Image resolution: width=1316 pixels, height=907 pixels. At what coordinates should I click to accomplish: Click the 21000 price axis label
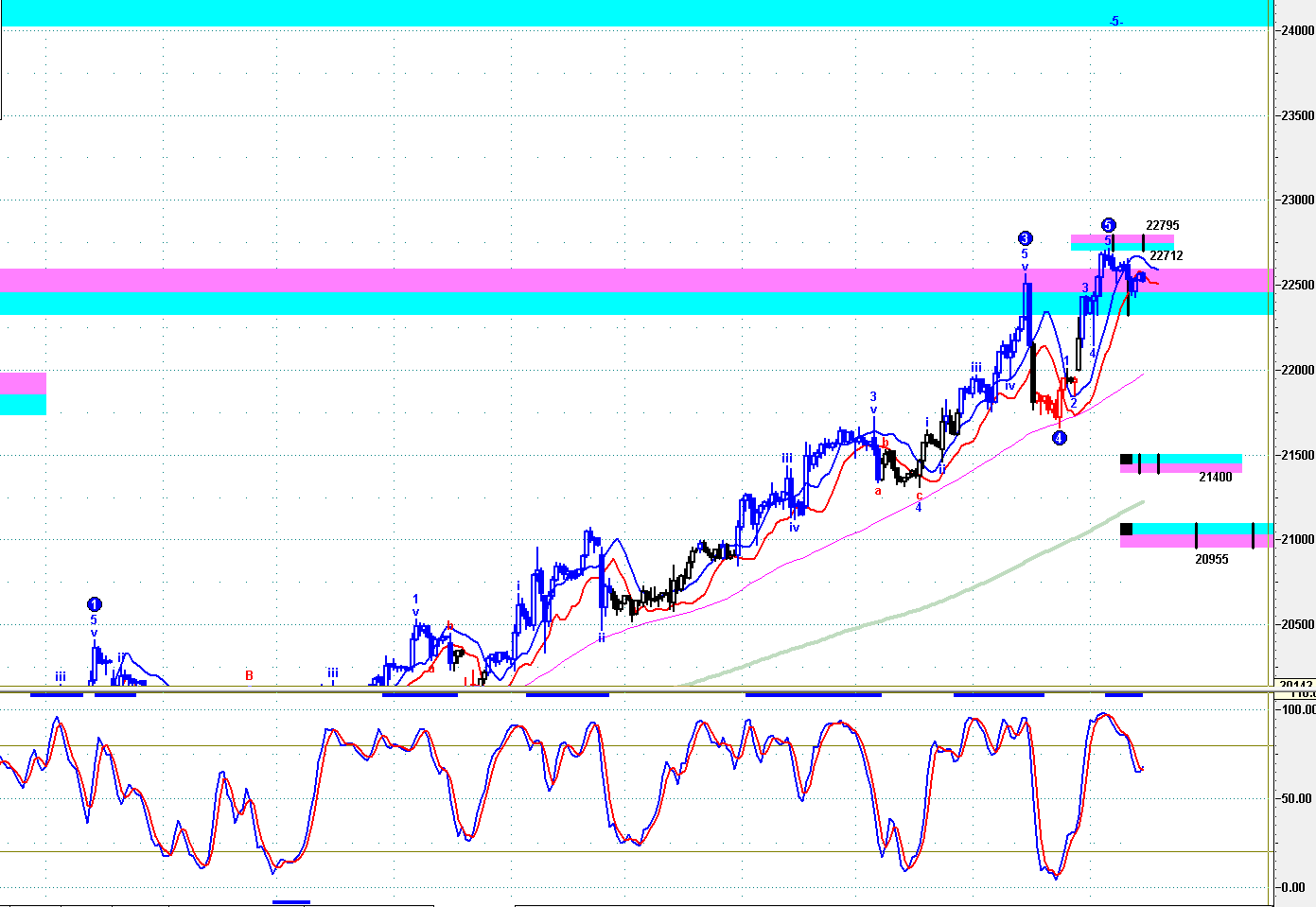(x=1297, y=539)
